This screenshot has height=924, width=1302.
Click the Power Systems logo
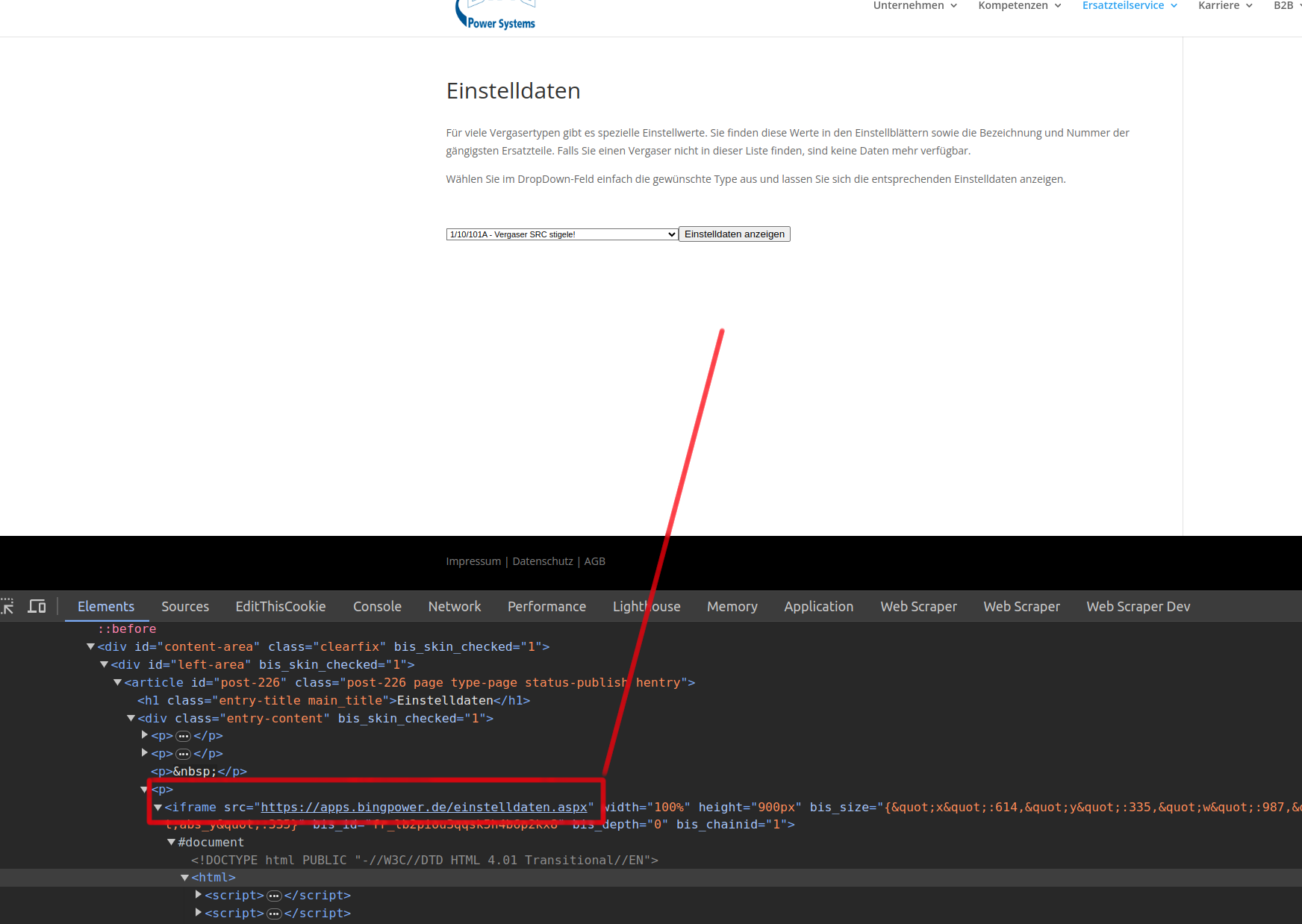[496, 16]
